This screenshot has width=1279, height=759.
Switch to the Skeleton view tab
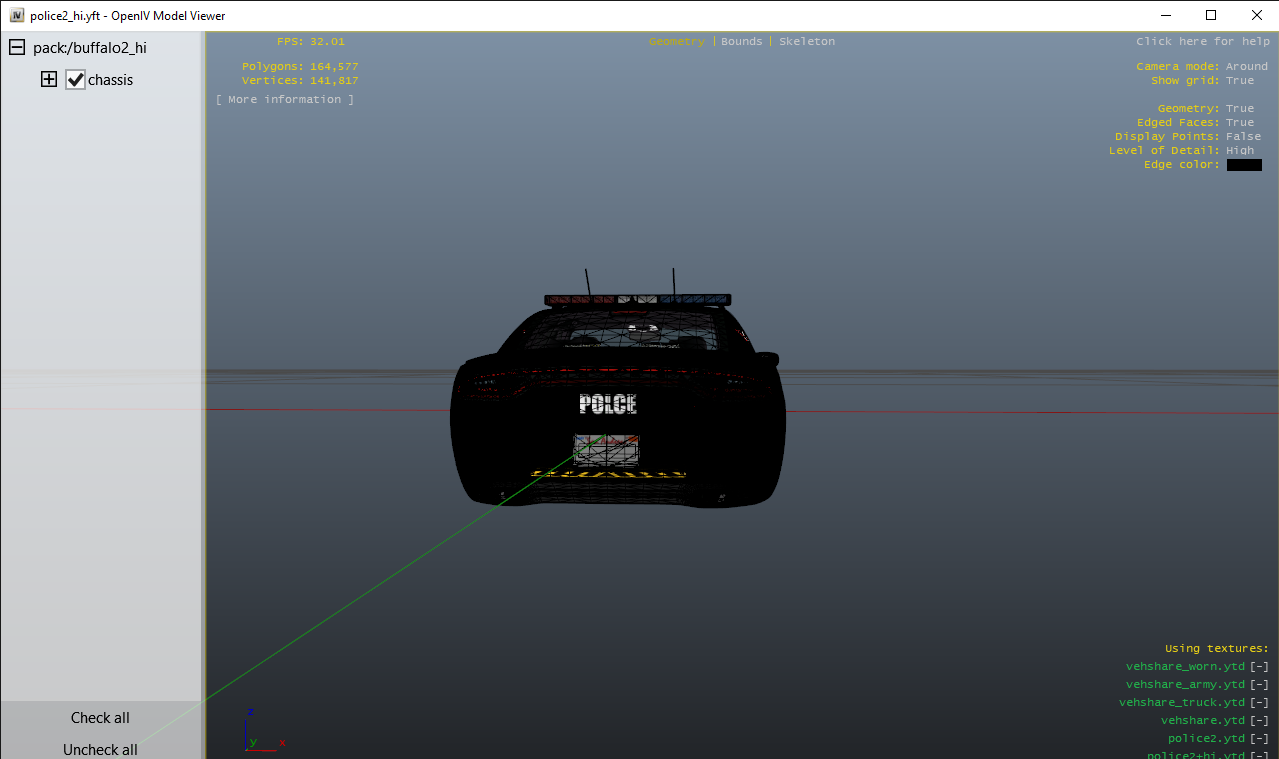point(806,42)
